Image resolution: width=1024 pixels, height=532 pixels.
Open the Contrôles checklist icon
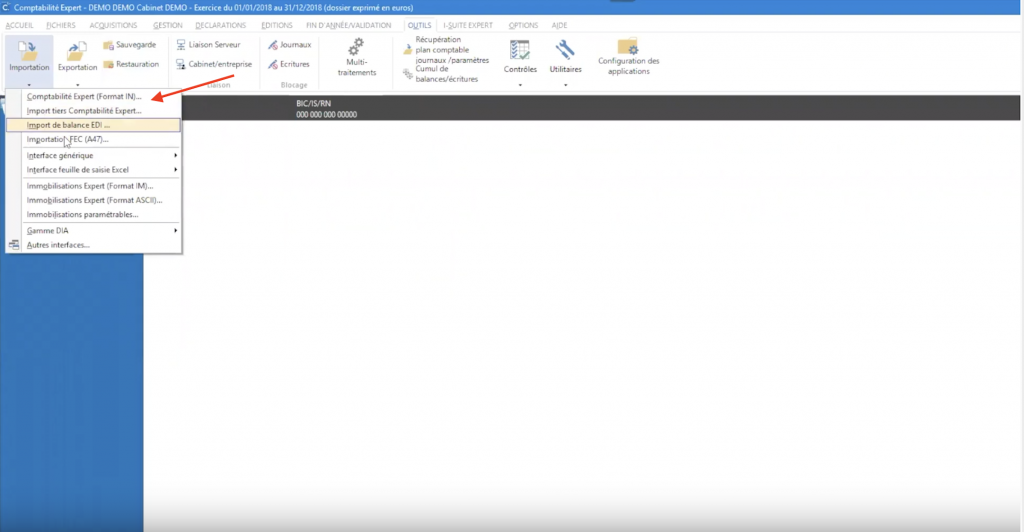[520, 50]
